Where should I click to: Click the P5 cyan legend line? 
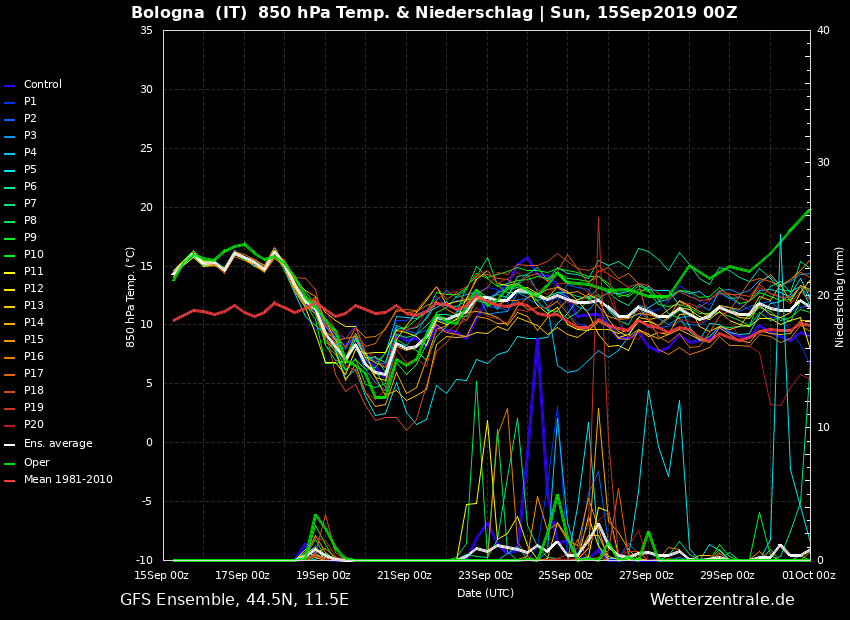tap(10, 171)
